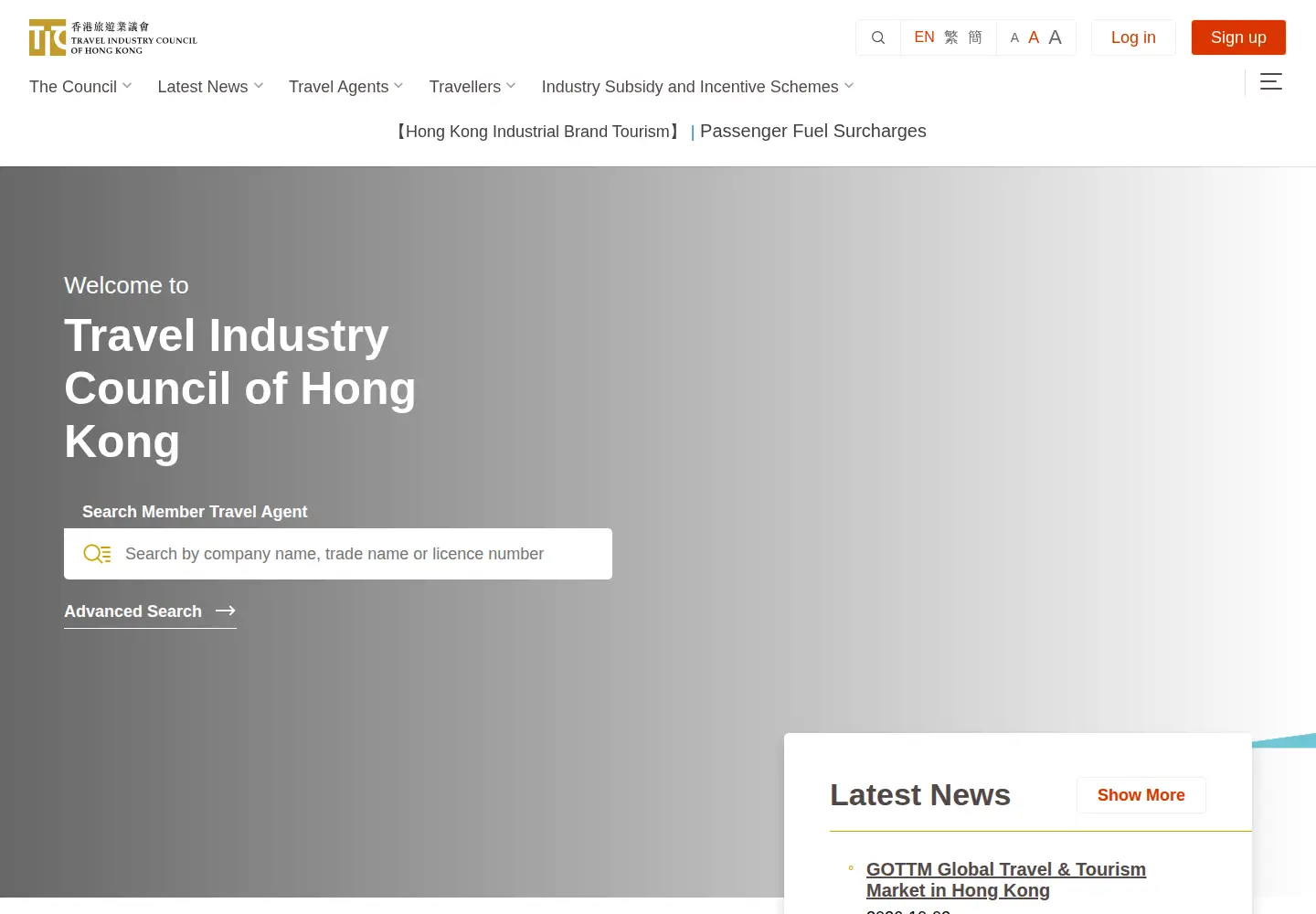
Task: Click the Advanced Search arrow icon
Action: (x=226, y=611)
